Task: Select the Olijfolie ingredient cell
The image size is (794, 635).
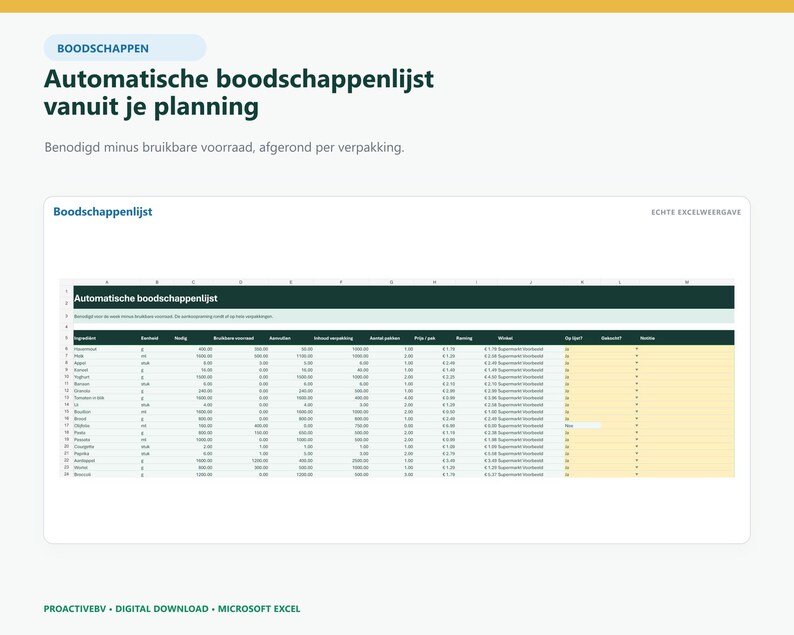Action: (106, 426)
